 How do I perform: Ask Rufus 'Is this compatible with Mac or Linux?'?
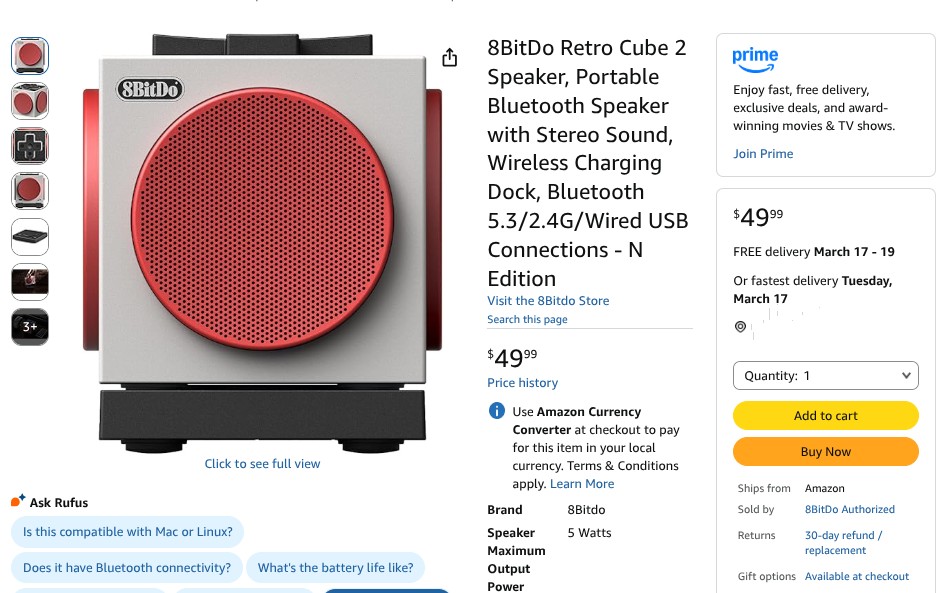[x=128, y=532]
